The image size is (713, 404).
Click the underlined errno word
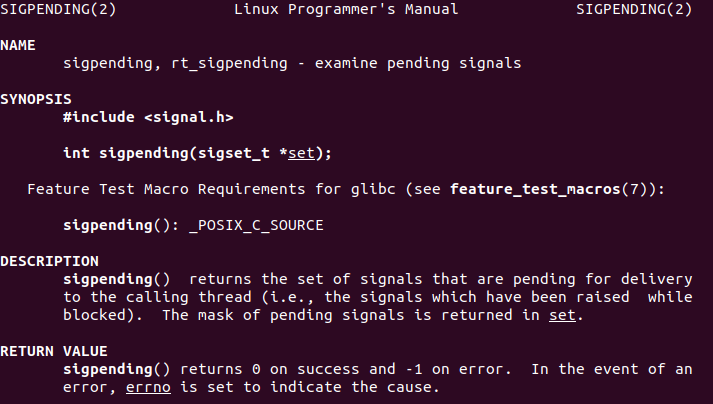click(x=148, y=388)
